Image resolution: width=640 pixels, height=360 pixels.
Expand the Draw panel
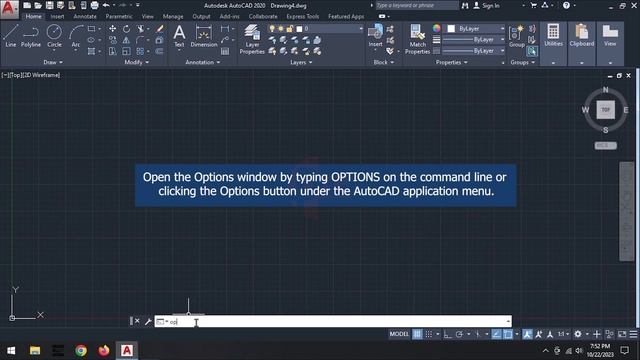(53, 62)
